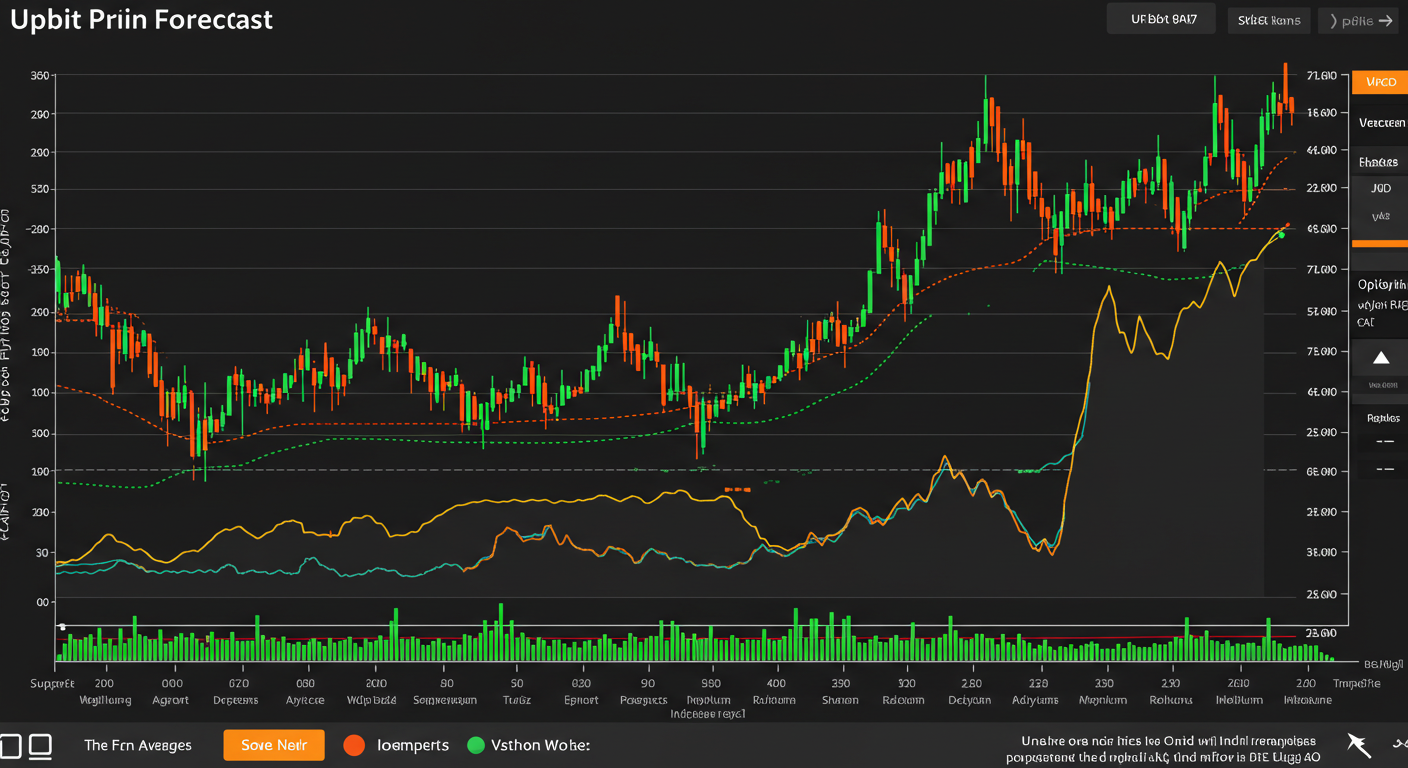1408x768 pixels.
Task: Click the 'Shanon' axis label
Action: [x=840, y=700]
